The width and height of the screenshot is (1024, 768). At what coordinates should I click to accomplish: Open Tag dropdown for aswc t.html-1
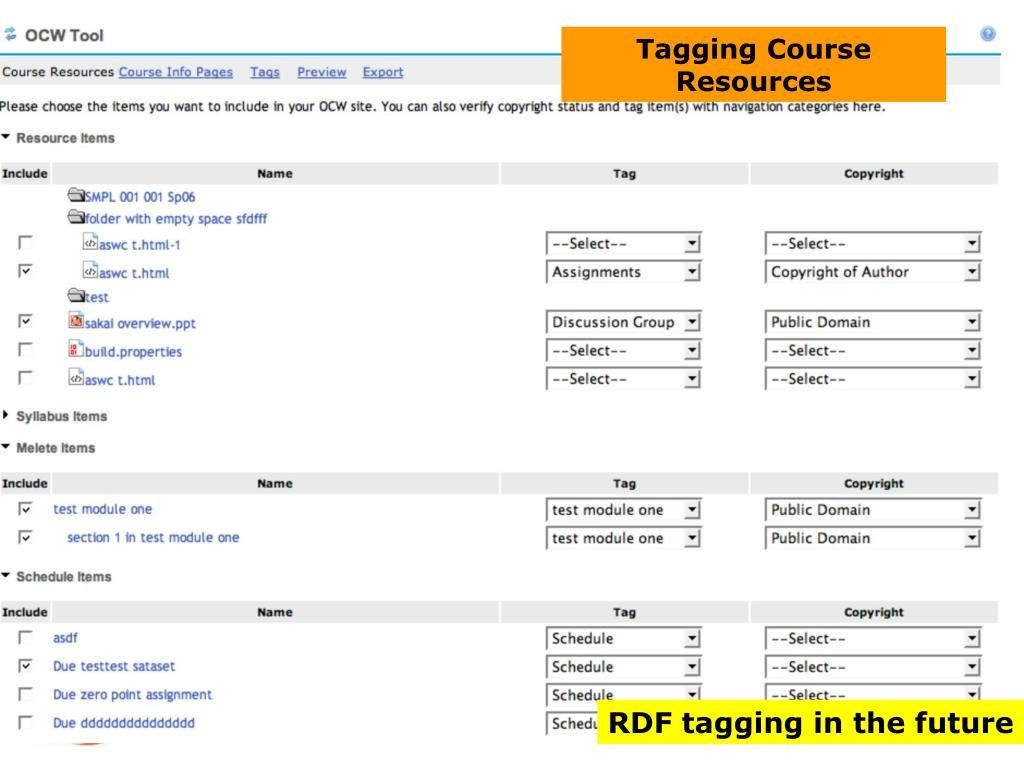pos(623,244)
